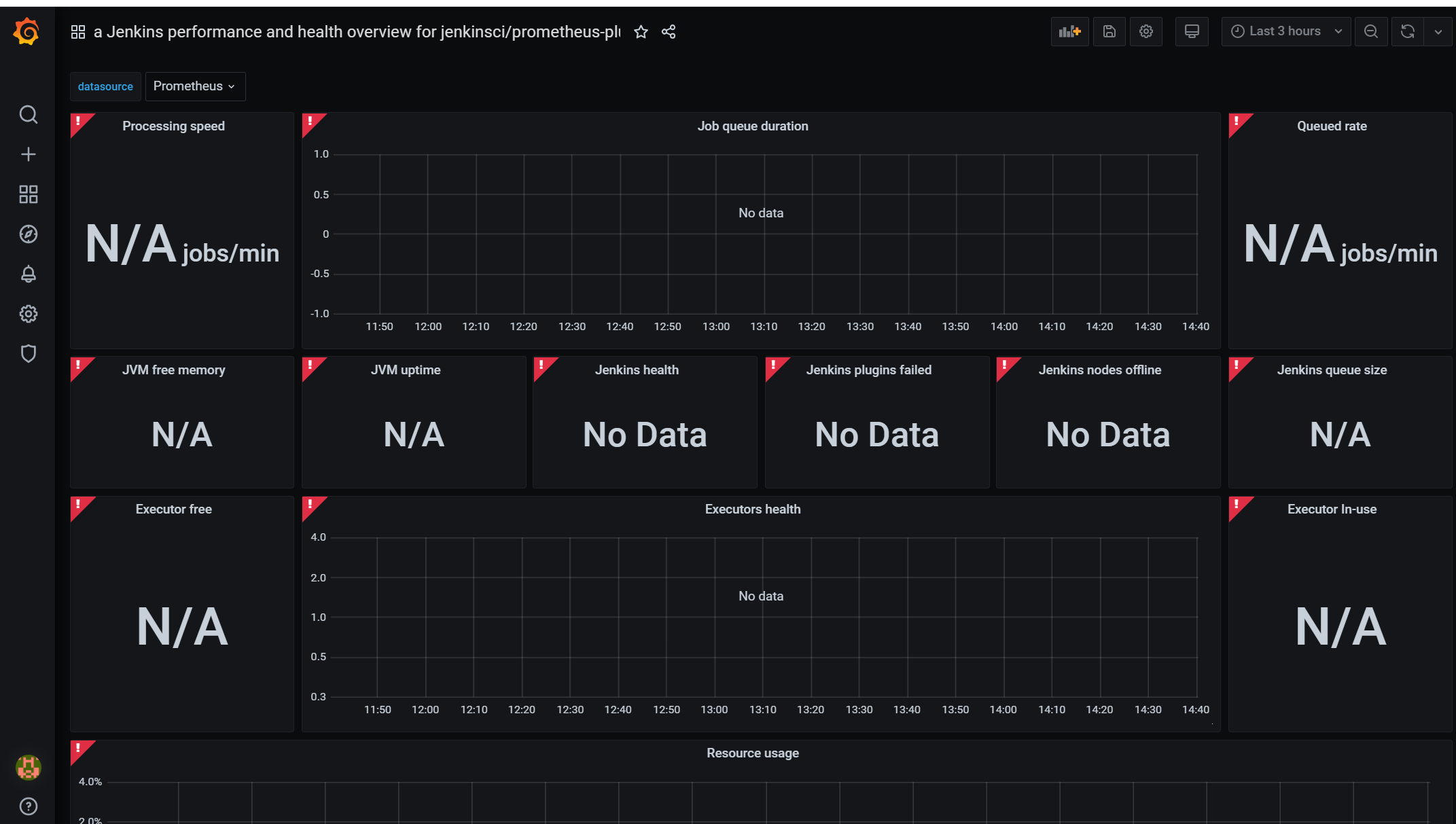Open the Jenkins plugins failed panel title menu

coord(868,370)
